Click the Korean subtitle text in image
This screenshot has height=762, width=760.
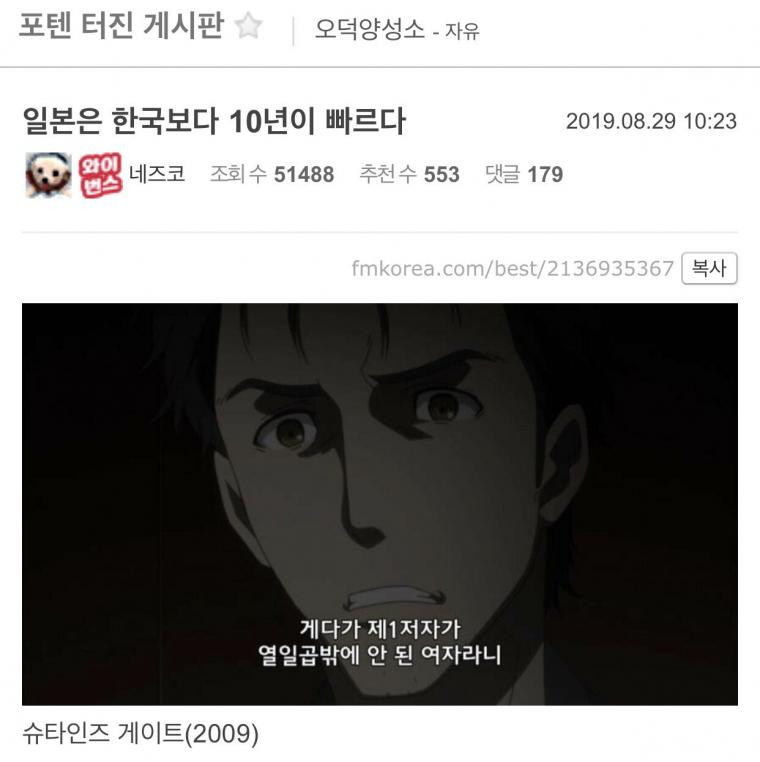(380, 642)
